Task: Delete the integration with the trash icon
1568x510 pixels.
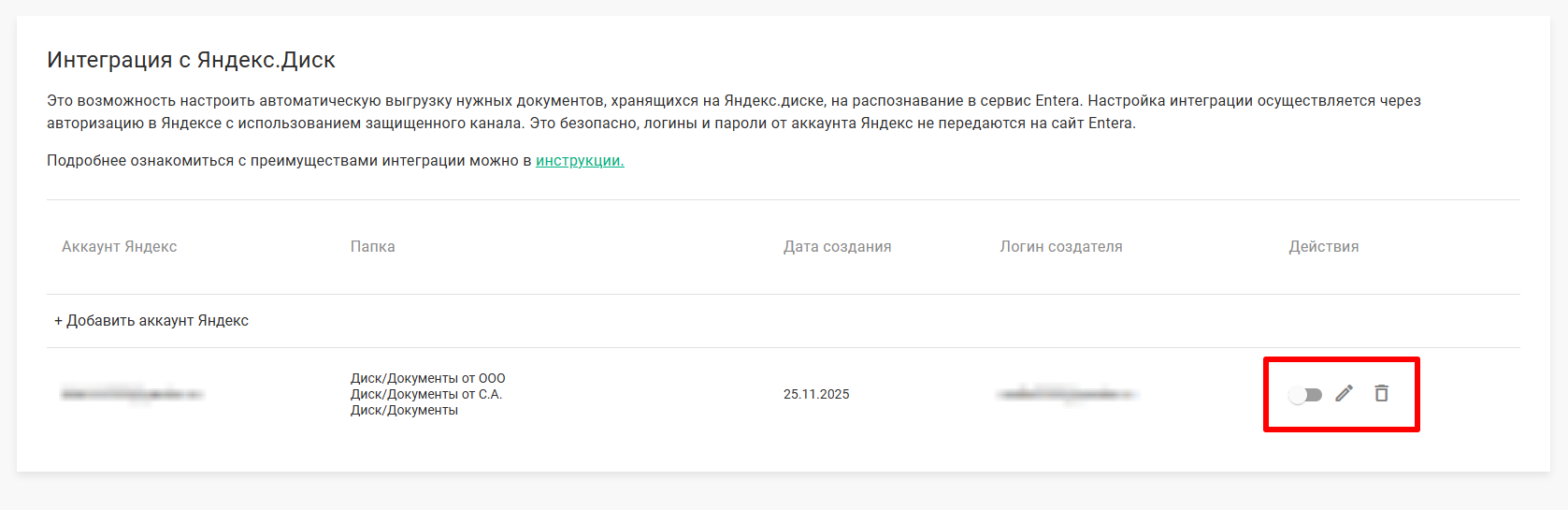Action: pos(1381,394)
